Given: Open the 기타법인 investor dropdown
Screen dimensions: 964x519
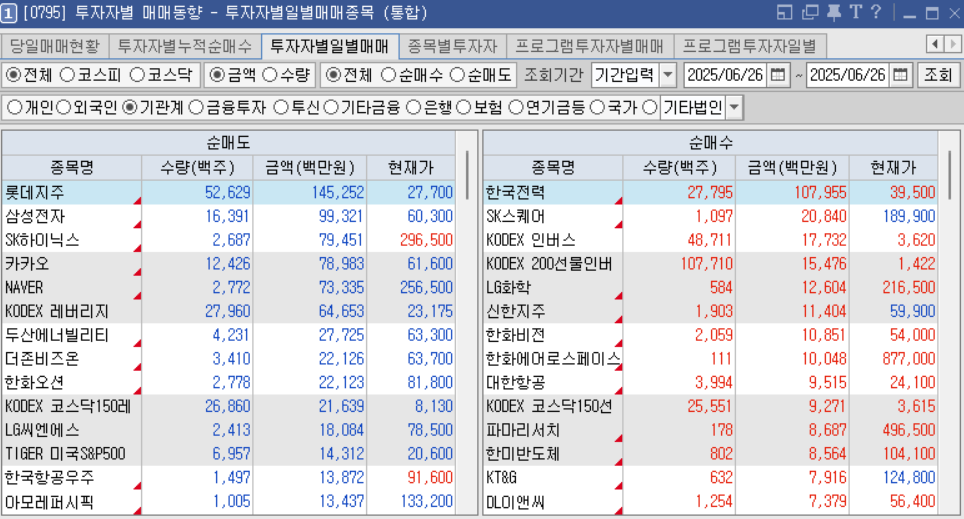Looking at the screenshot, I should (x=733, y=108).
